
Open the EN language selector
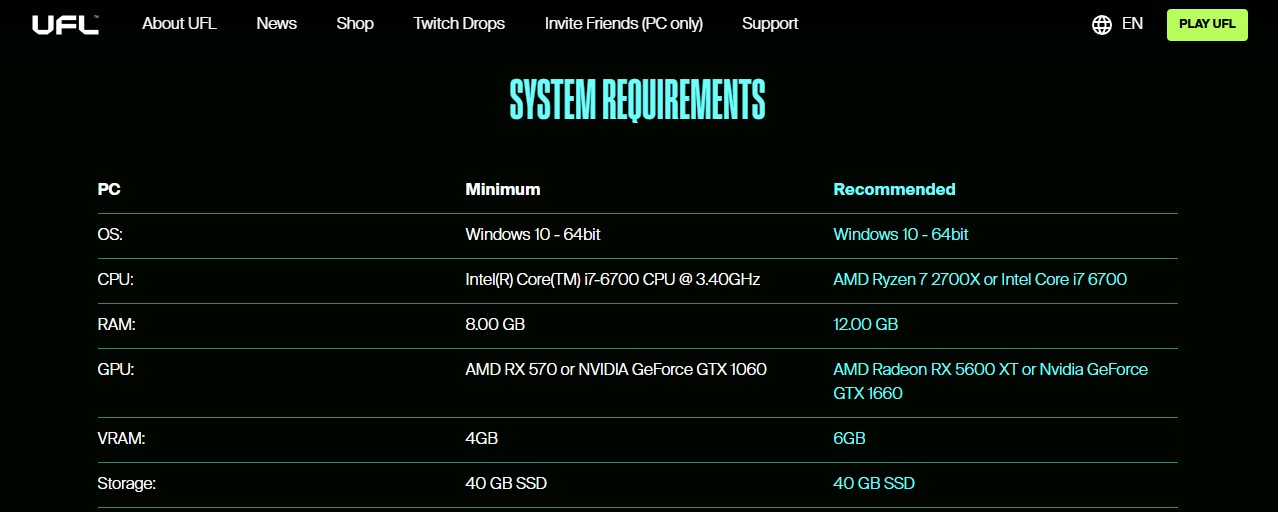click(x=1132, y=24)
